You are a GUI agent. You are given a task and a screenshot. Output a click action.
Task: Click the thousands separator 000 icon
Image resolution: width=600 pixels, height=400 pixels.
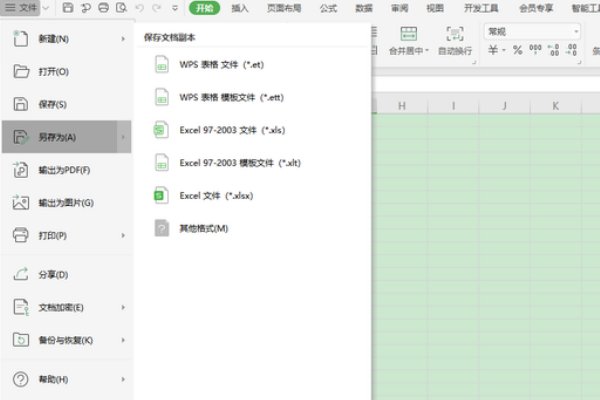(535, 50)
